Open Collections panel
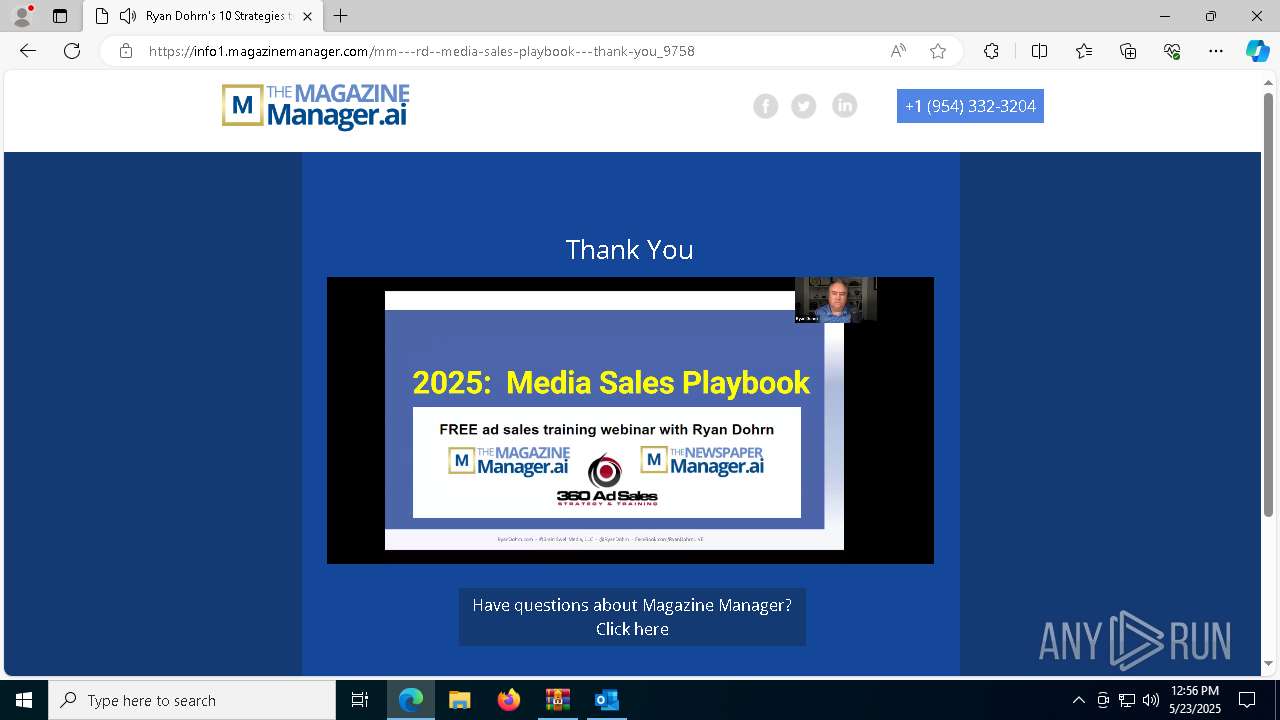The height and width of the screenshot is (720, 1280). (1128, 51)
